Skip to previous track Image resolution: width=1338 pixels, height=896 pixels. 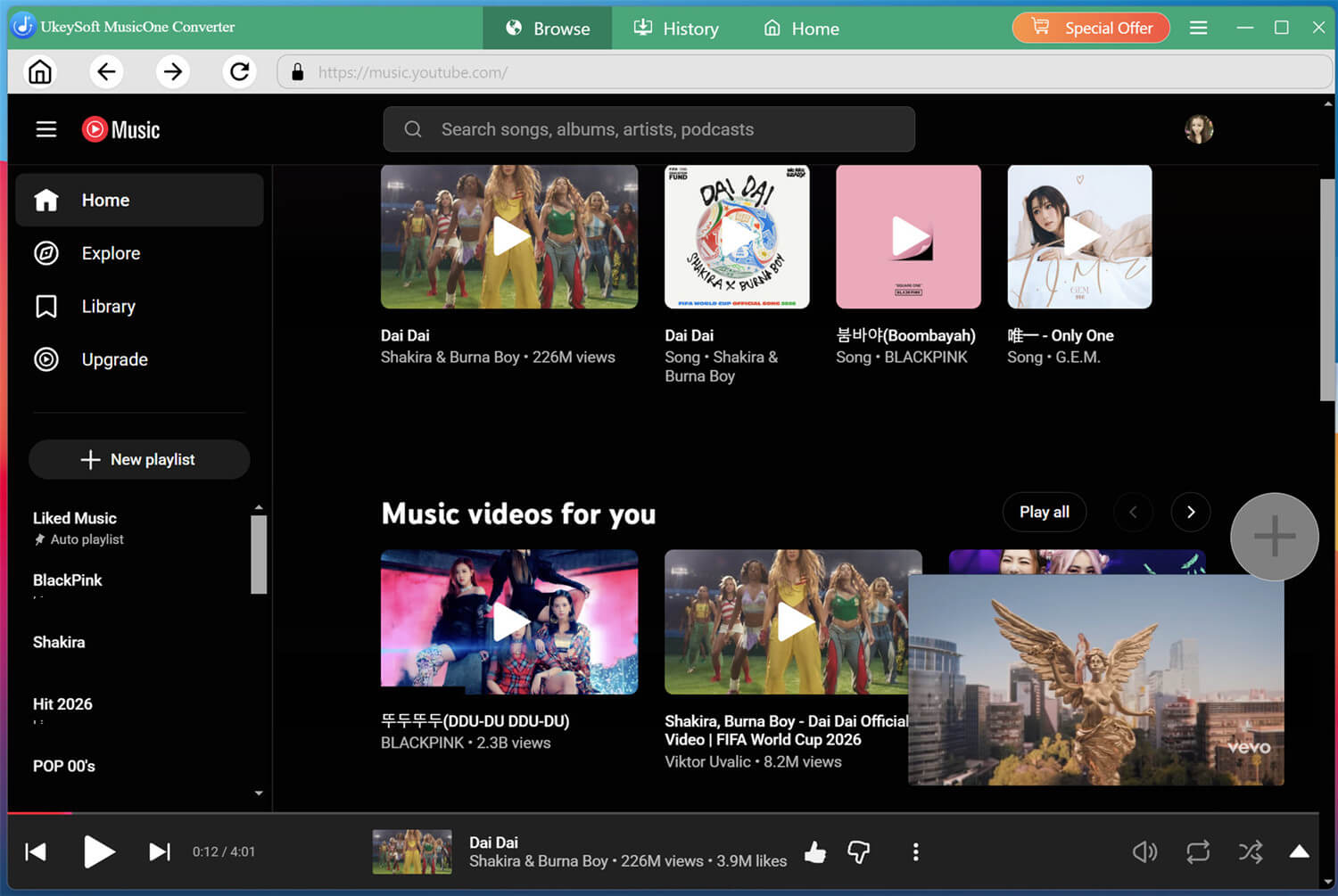pyautogui.click(x=36, y=851)
